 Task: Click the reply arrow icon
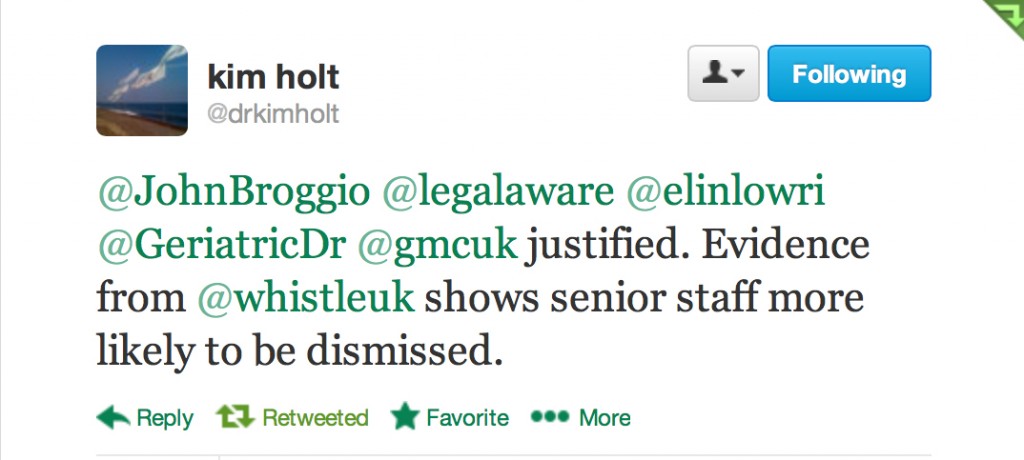pos(111,416)
